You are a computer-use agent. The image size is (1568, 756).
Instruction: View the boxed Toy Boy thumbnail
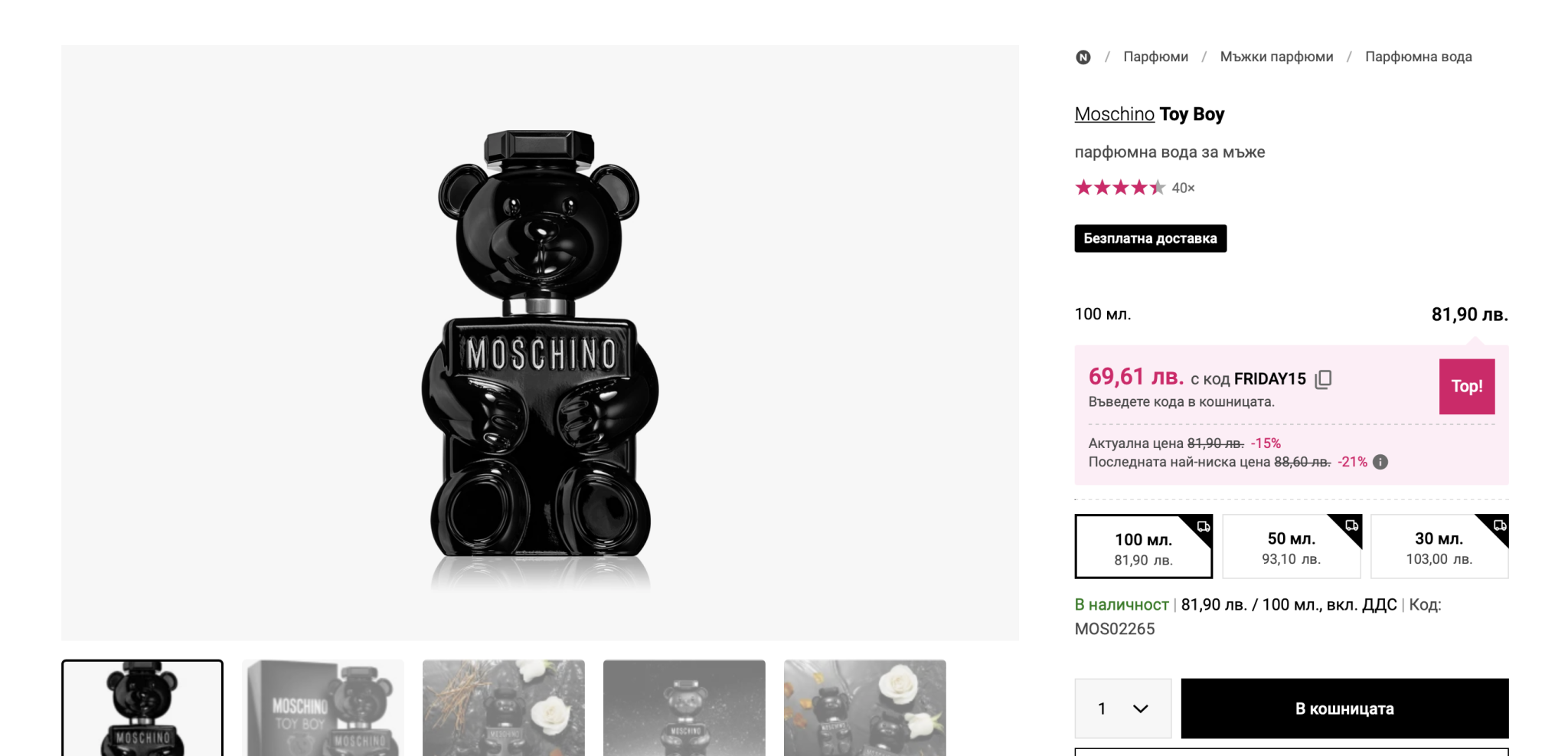pos(322,709)
